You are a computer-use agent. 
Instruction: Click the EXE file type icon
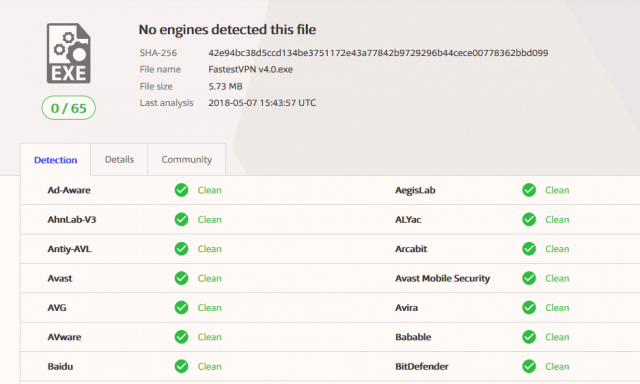pos(69,53)
